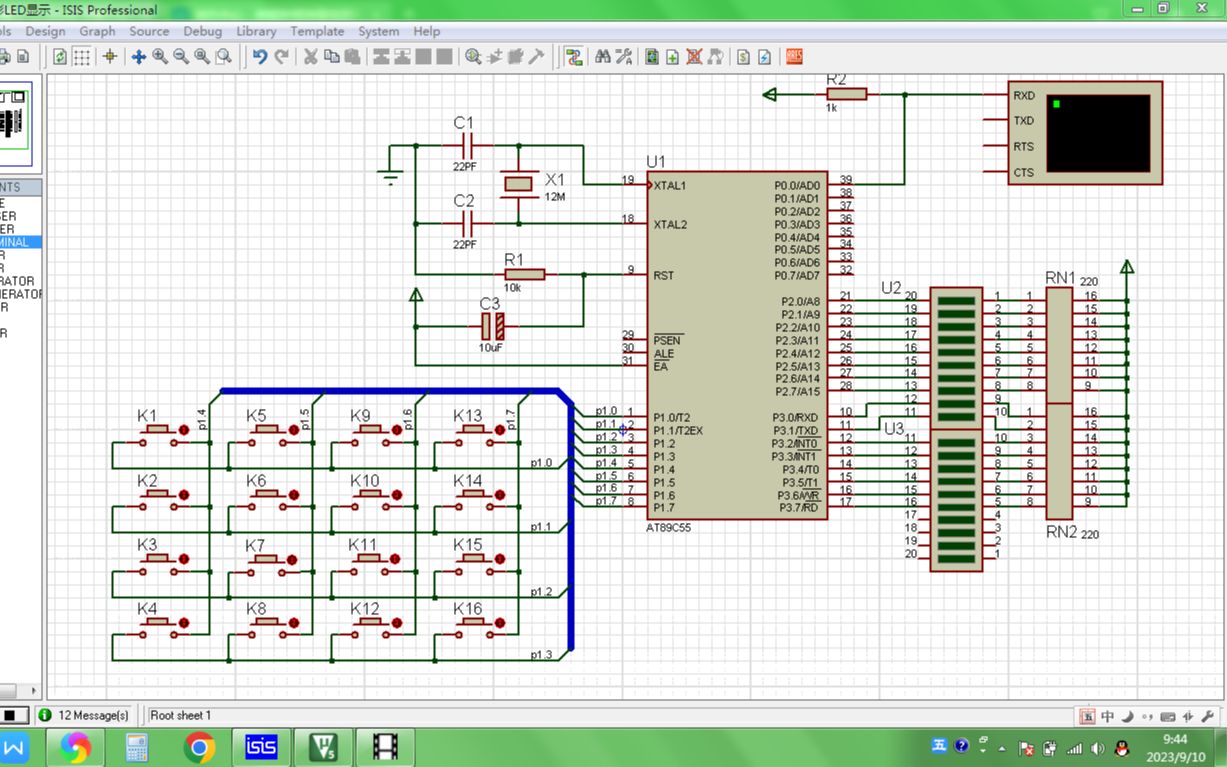The width and height of the screenshot is (1227, 767).
Task: Toggle the grid display icon
Action: 84,57
